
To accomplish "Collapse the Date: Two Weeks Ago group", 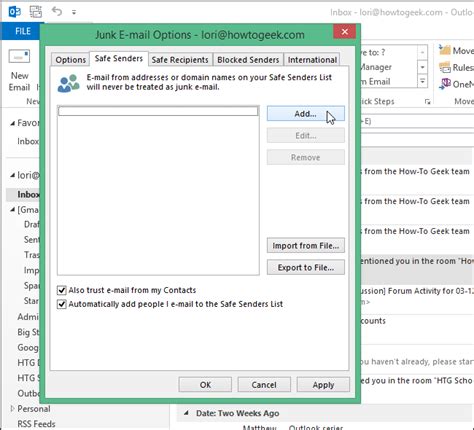I will (186, 413).
